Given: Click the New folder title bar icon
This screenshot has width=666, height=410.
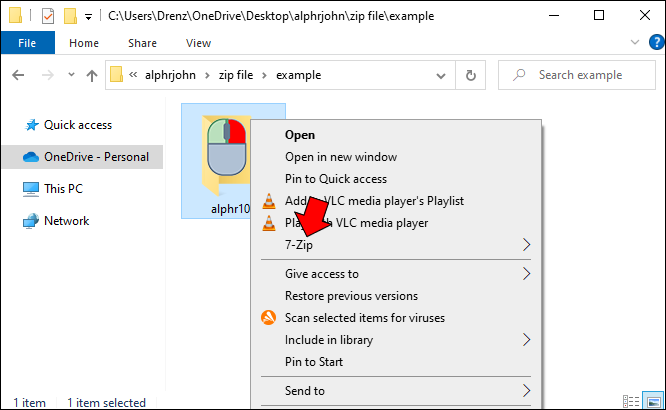Looking at the screenshot, I should click(70, 16).
